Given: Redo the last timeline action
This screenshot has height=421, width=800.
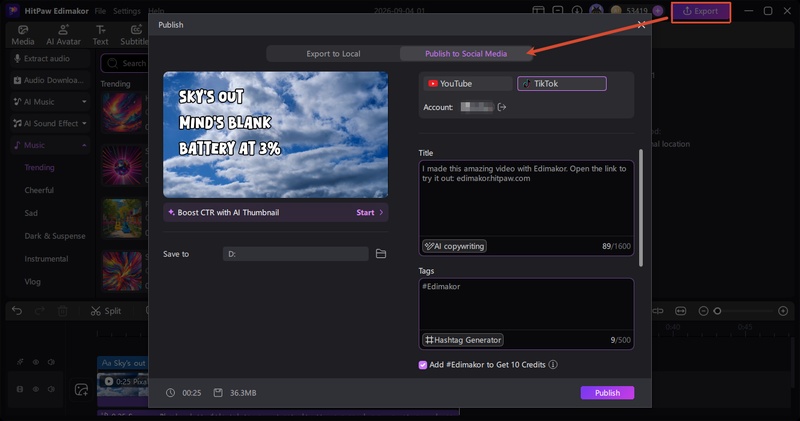Looking at the screenshot, I should coord(40,311).
